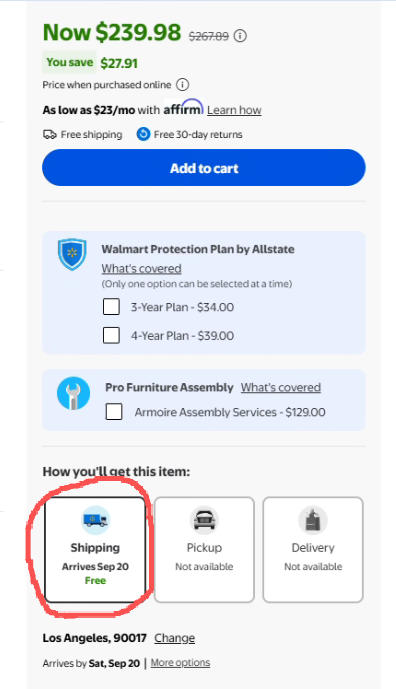Image resolution: width=396 pixels, height=689 pixels.
Task: Click the Pro Furniture Assembly wrench icon
Action: (73, 393)
